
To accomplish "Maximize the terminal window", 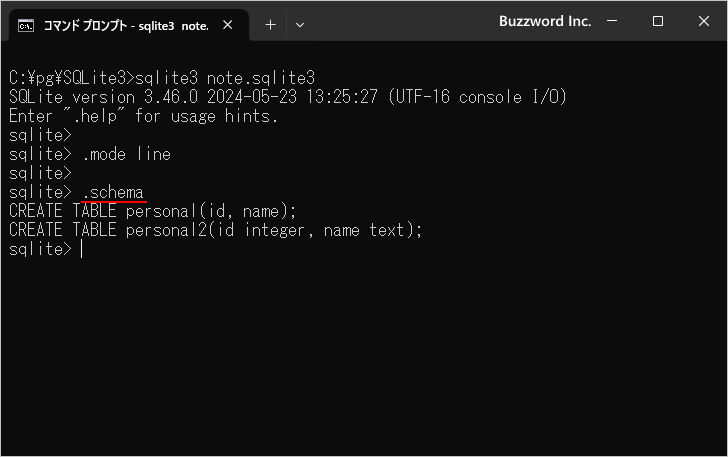I will tap(658, 21).
